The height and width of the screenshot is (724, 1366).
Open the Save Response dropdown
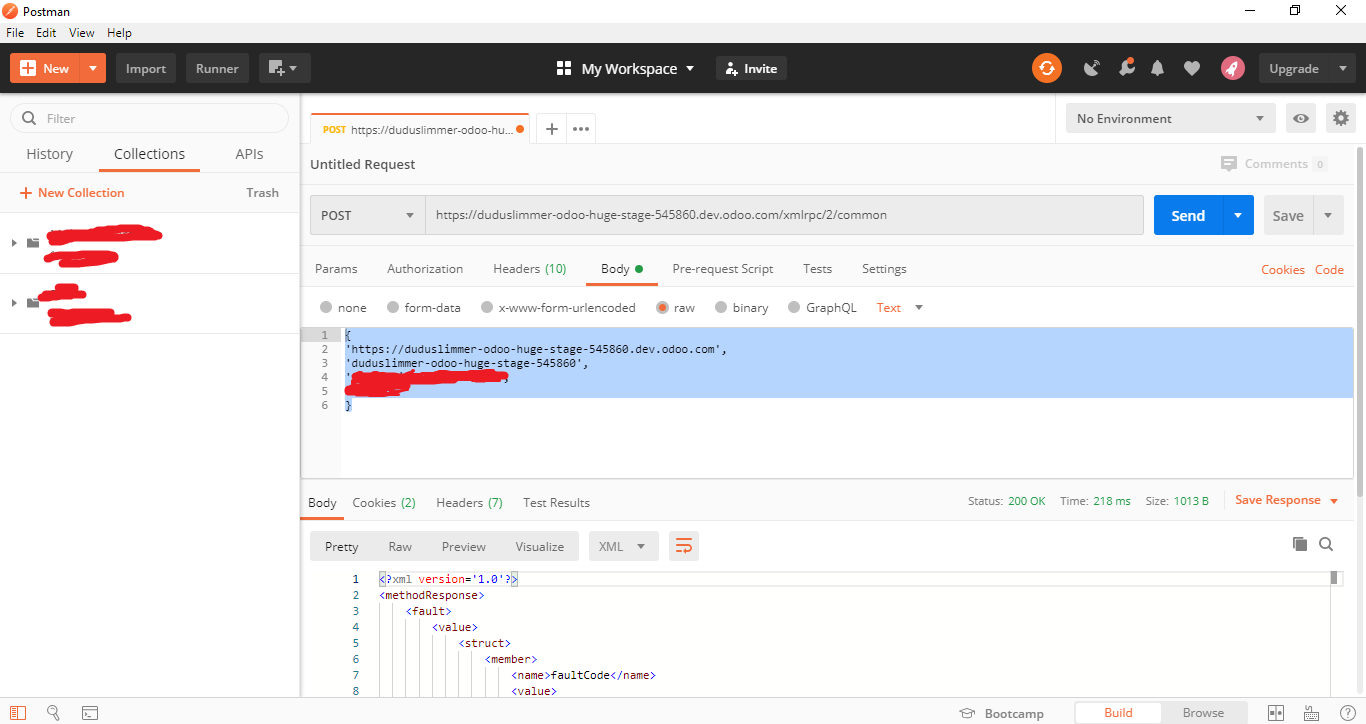coord(1286,500)
